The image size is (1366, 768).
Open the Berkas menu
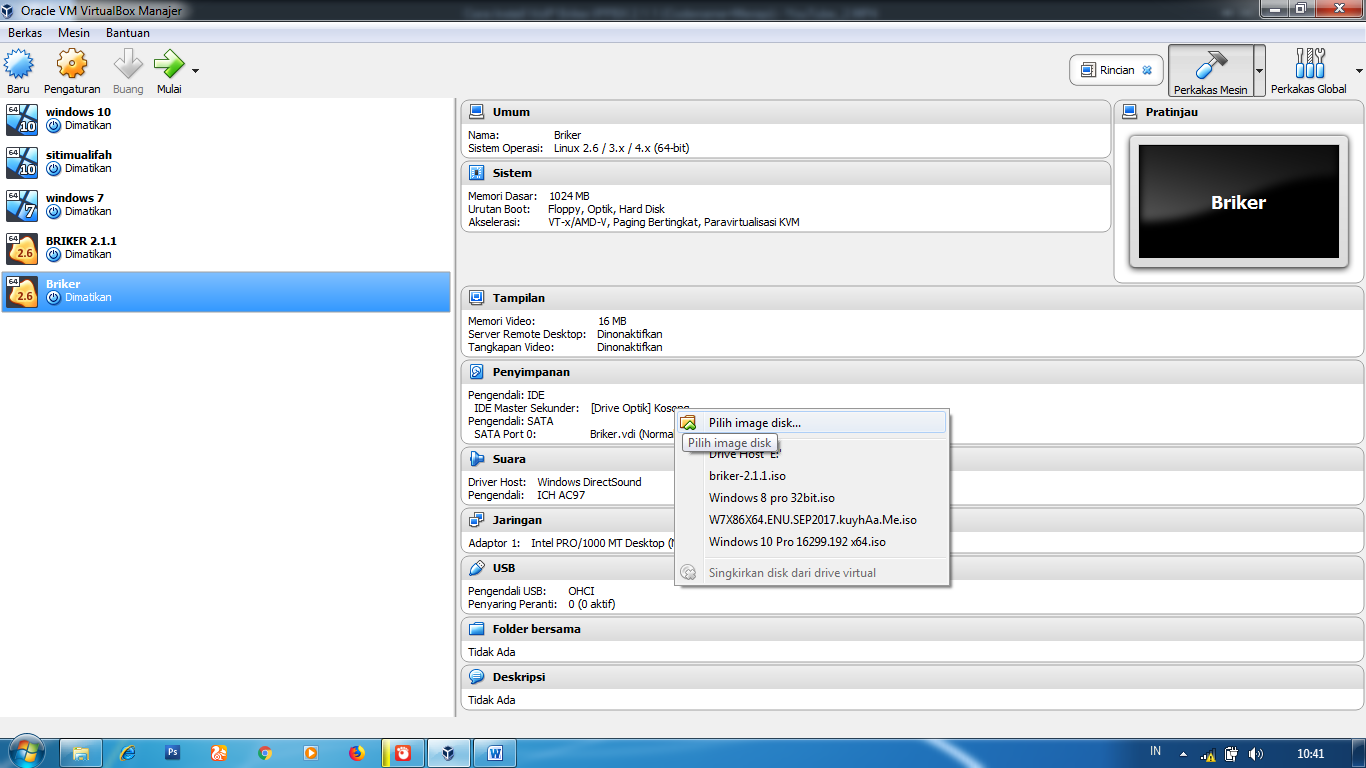(24, 32)
